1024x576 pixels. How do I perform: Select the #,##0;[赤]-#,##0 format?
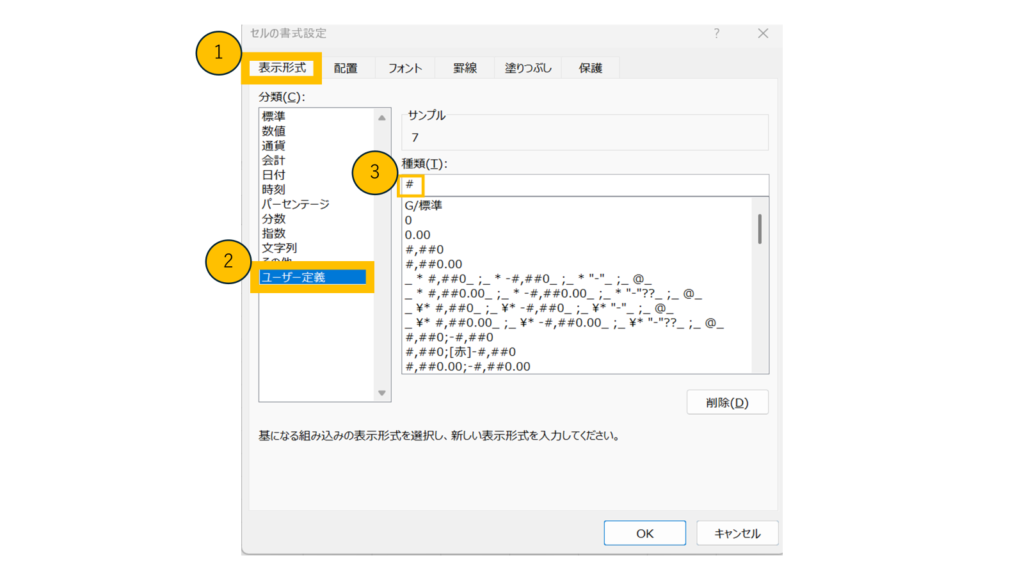[460, 352]
